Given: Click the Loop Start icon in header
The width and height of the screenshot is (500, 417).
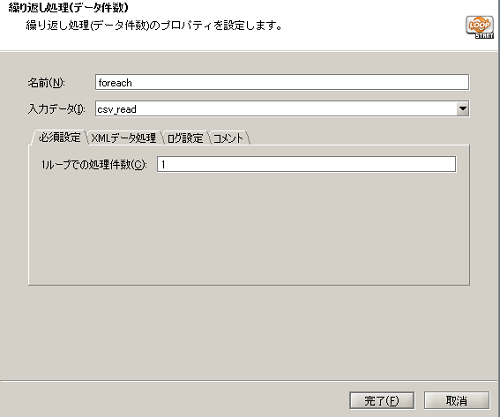Looking at the screenshot, I should [479, 27].
